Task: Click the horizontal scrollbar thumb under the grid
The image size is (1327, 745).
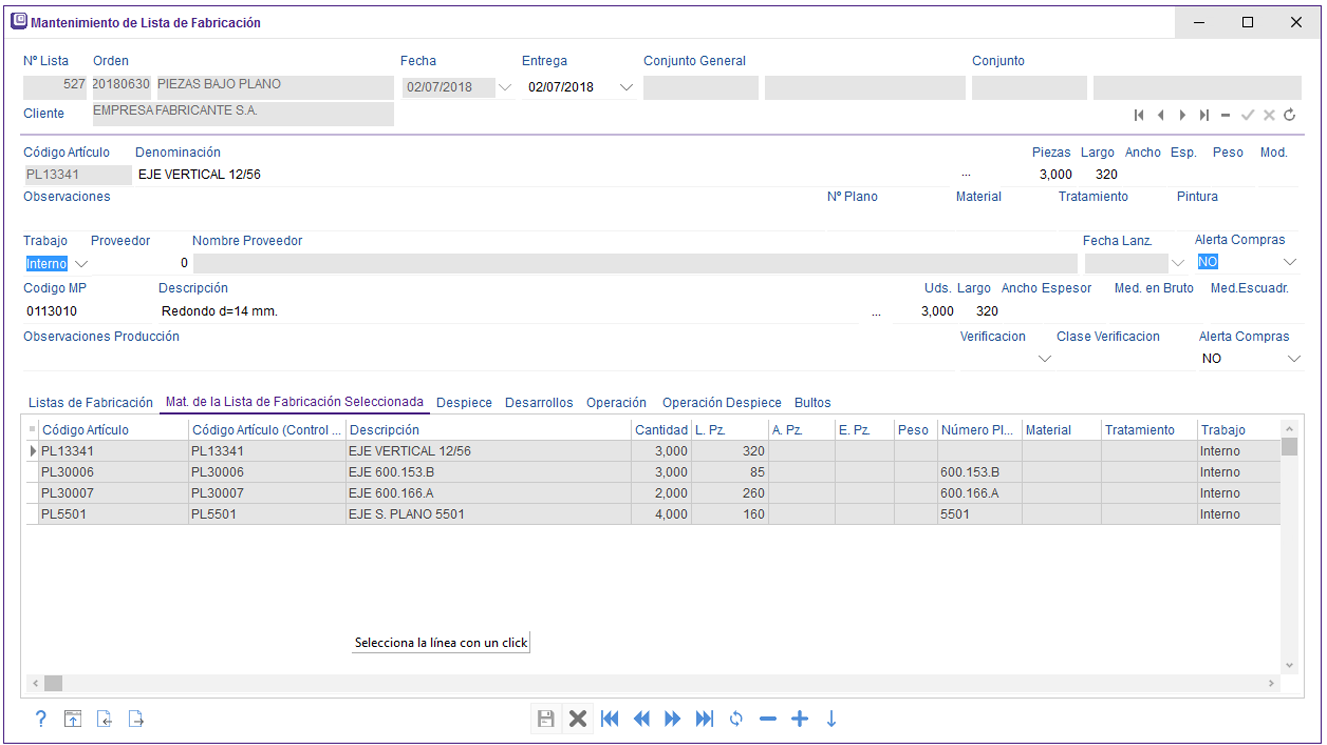Action: pos(53,683)
